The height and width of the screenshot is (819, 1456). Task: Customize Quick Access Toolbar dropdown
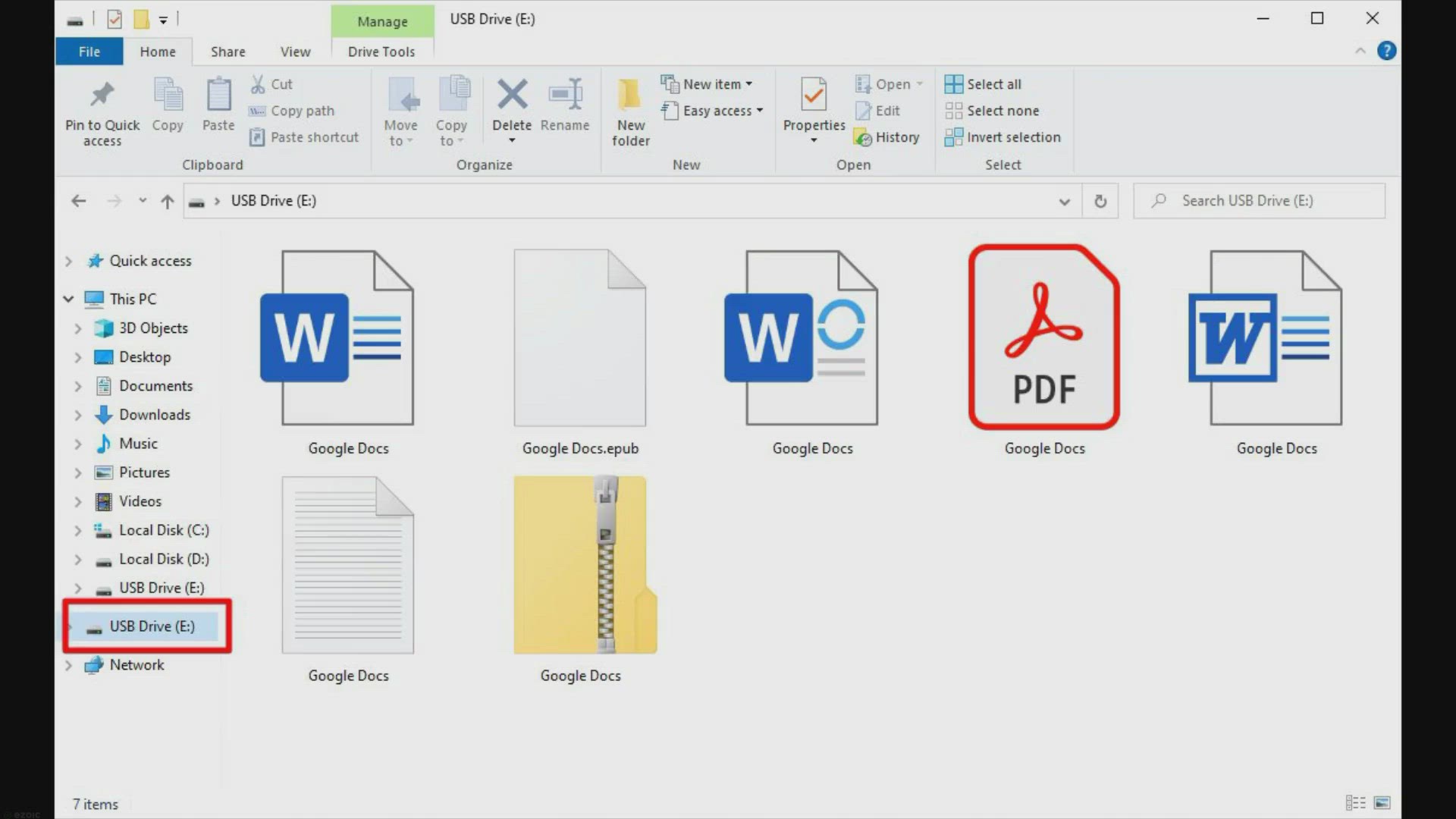tap(163, 20)
